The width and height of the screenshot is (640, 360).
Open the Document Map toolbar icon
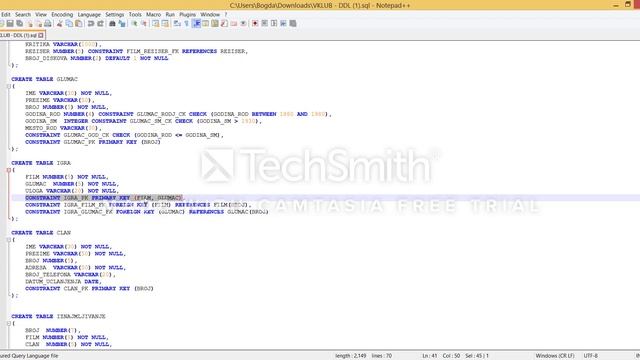click(215, 24)
